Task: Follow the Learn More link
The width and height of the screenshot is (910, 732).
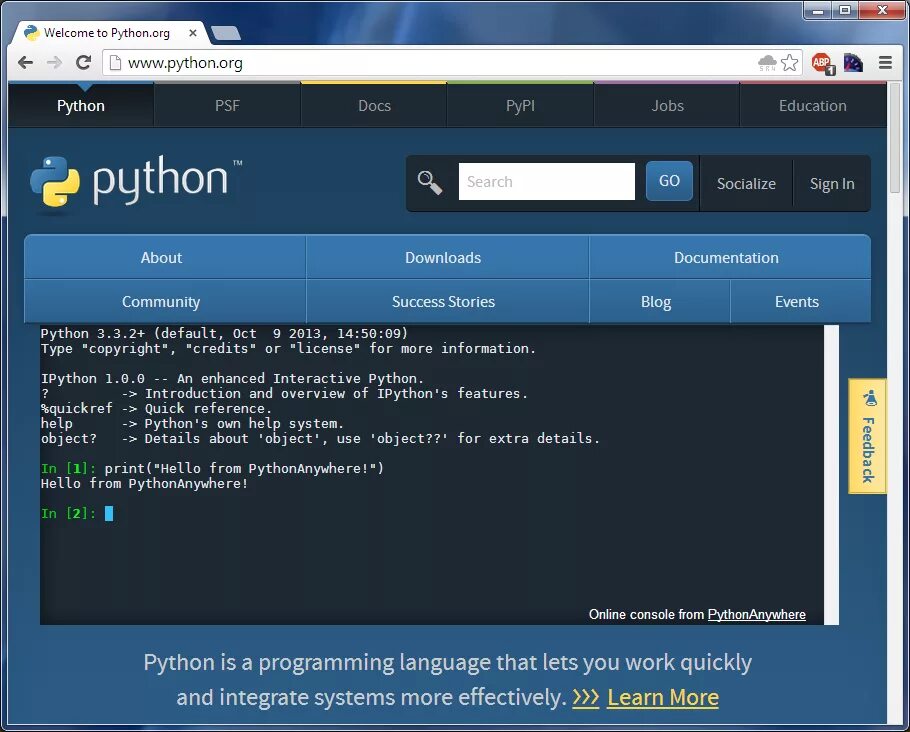Action: click(x=663, y=697)
